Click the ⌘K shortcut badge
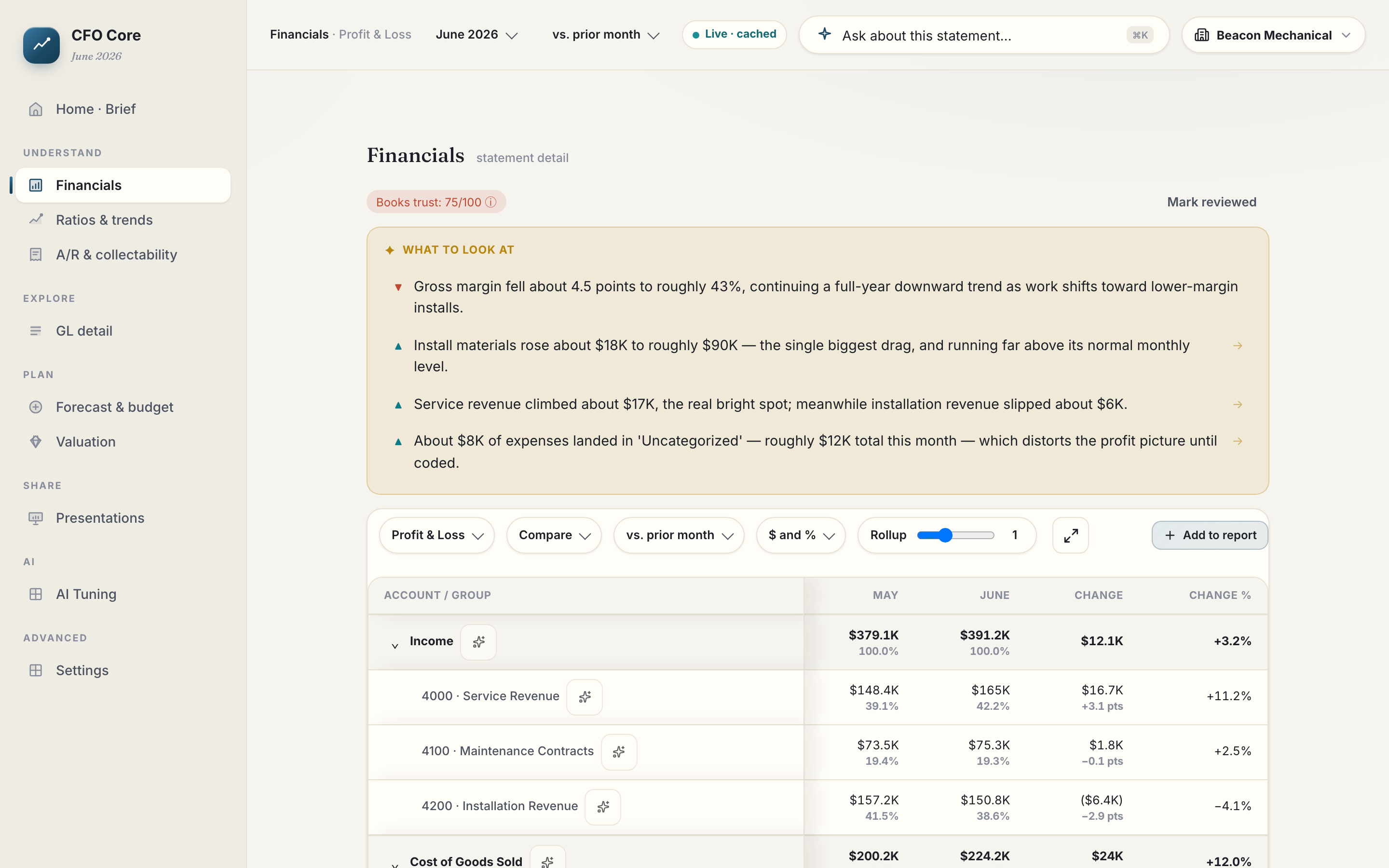Image resolution: width=1389 pixels, height=868 pixels. point(1140,35)
